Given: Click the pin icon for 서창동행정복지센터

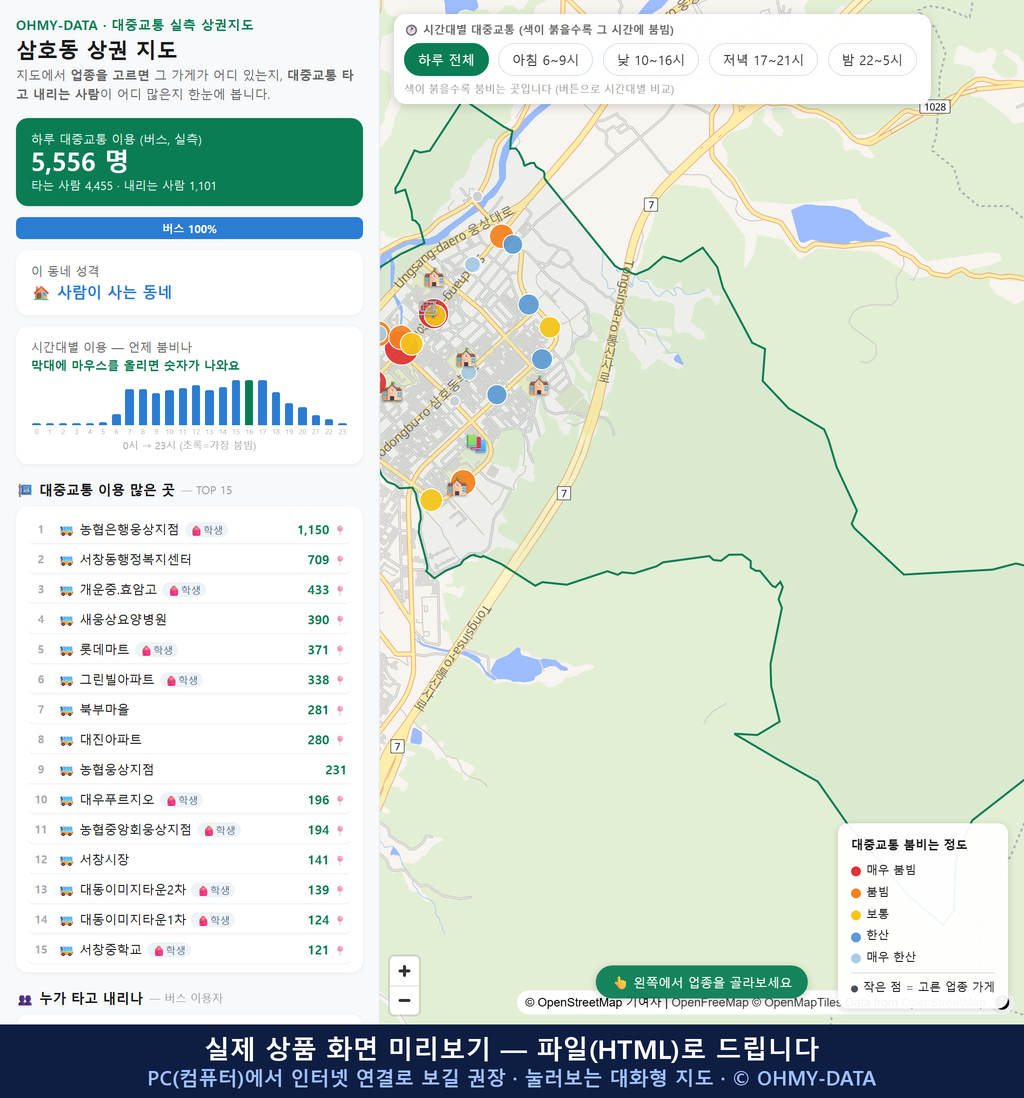Looking at the screenshot, I should coord(340,560).
